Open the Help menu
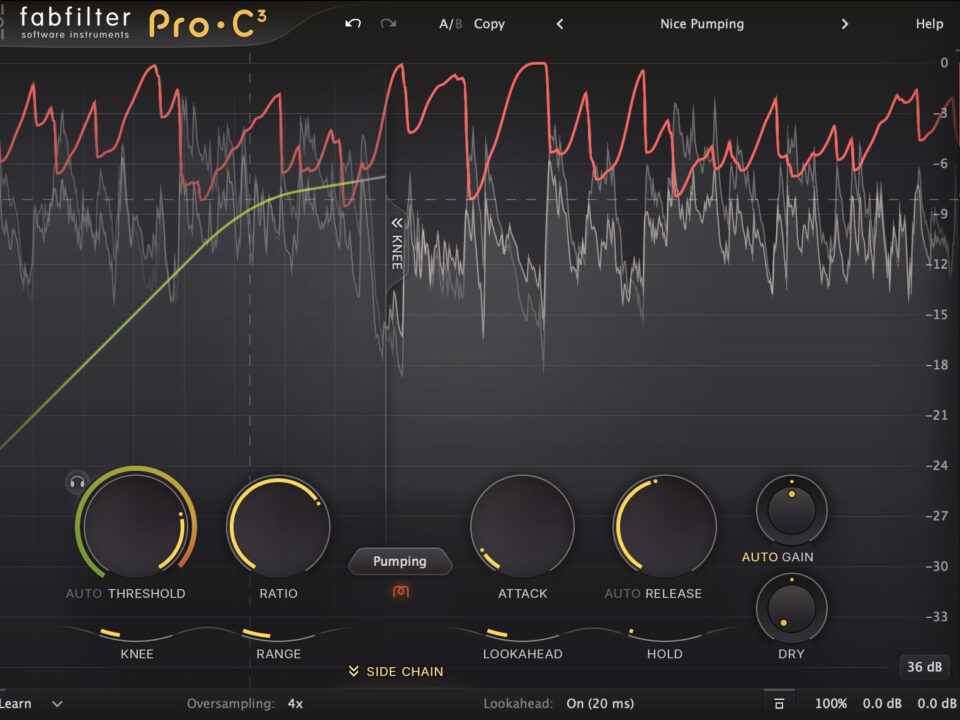 929,24
